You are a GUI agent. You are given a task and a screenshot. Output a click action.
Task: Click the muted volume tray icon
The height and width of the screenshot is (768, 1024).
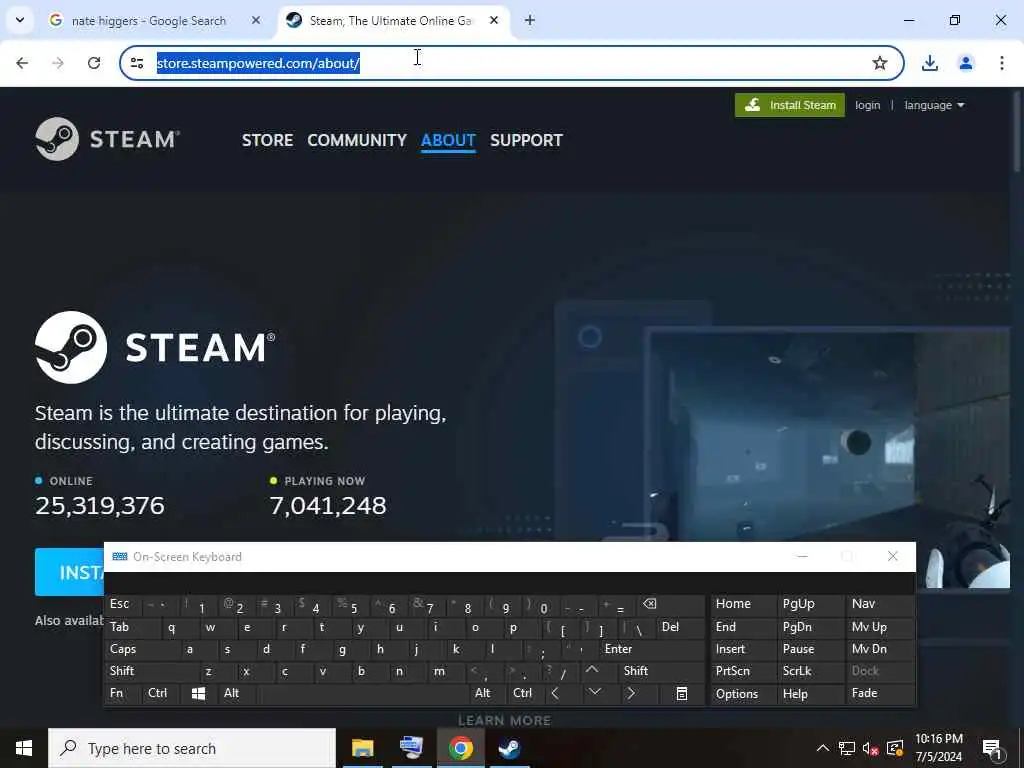click(870, 748)
